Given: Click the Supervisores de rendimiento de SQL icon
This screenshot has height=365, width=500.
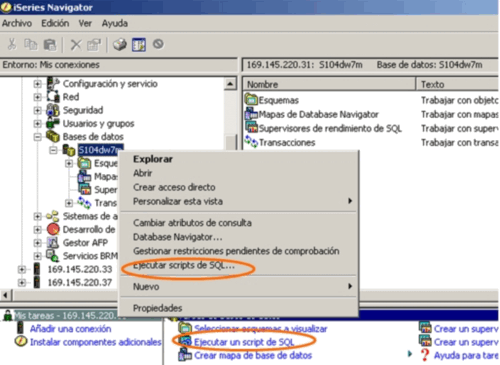Looking at the screenshot, I should 251,128.
